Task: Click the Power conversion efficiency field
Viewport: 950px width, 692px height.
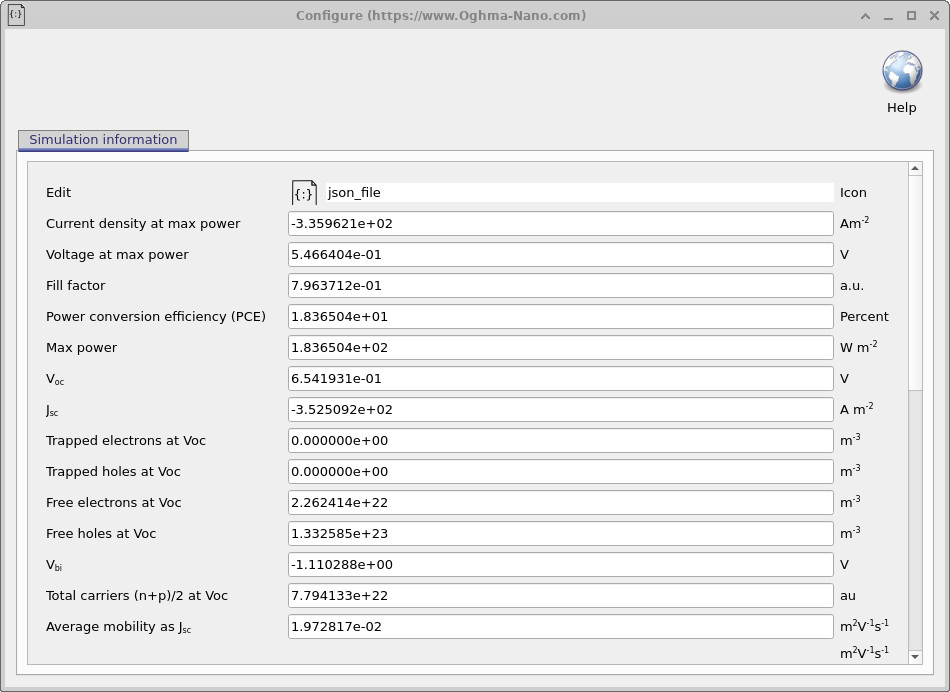Action: [560, 317]
